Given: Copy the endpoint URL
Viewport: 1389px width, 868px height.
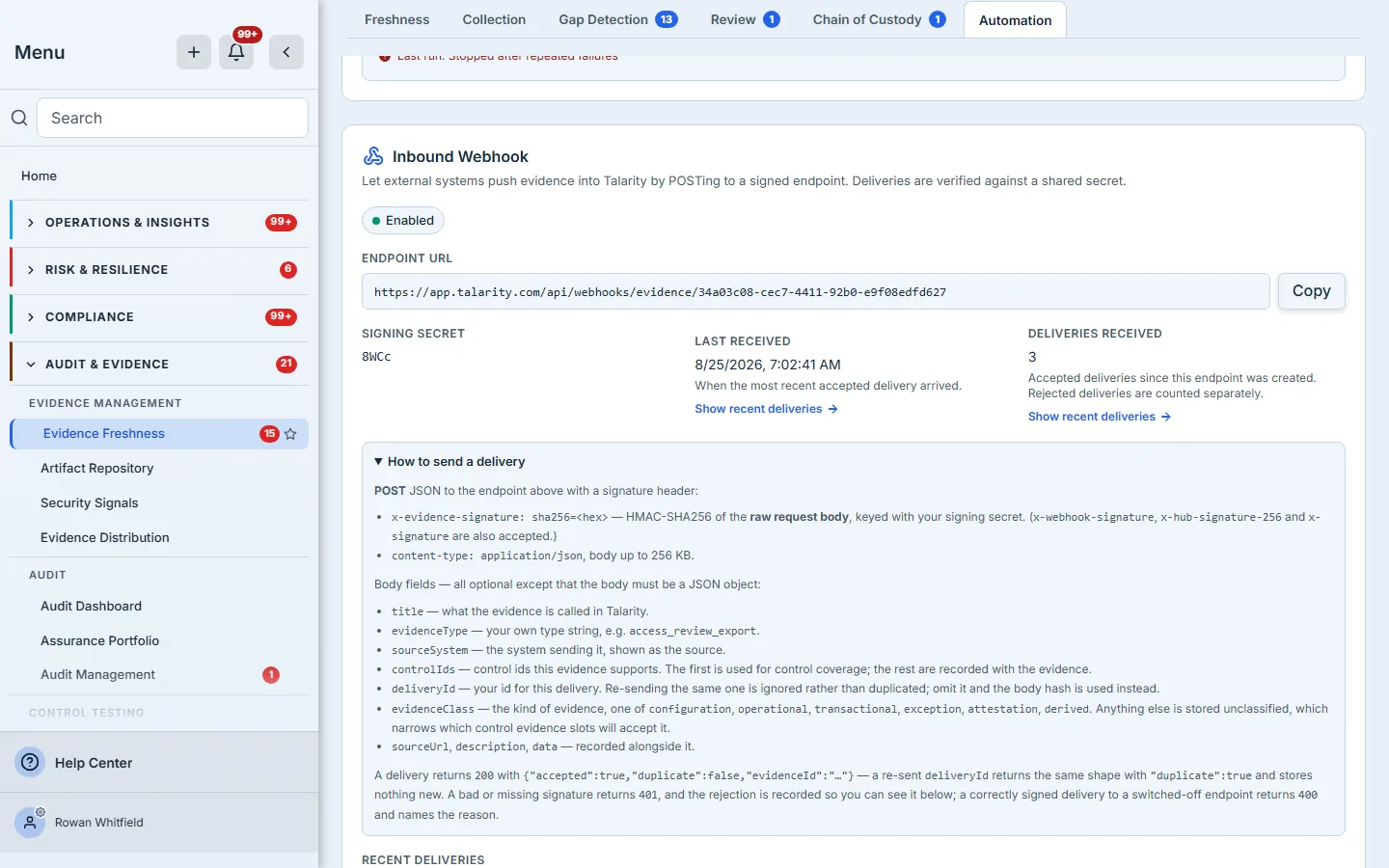Looking at the screenshot, I should pos(1311,291).
